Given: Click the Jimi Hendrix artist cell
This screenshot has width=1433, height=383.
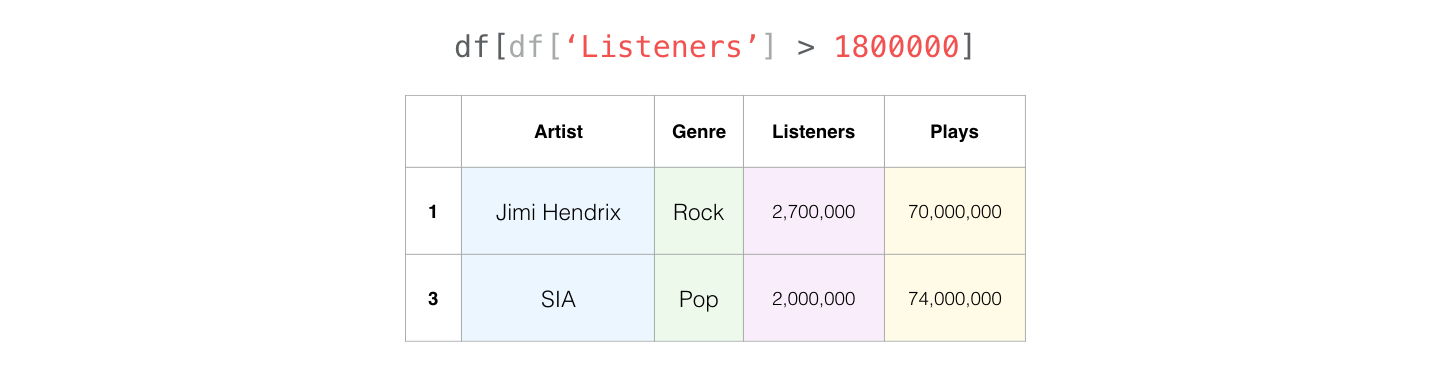Looking at the screenshot, I should click(x=558, y=211).
